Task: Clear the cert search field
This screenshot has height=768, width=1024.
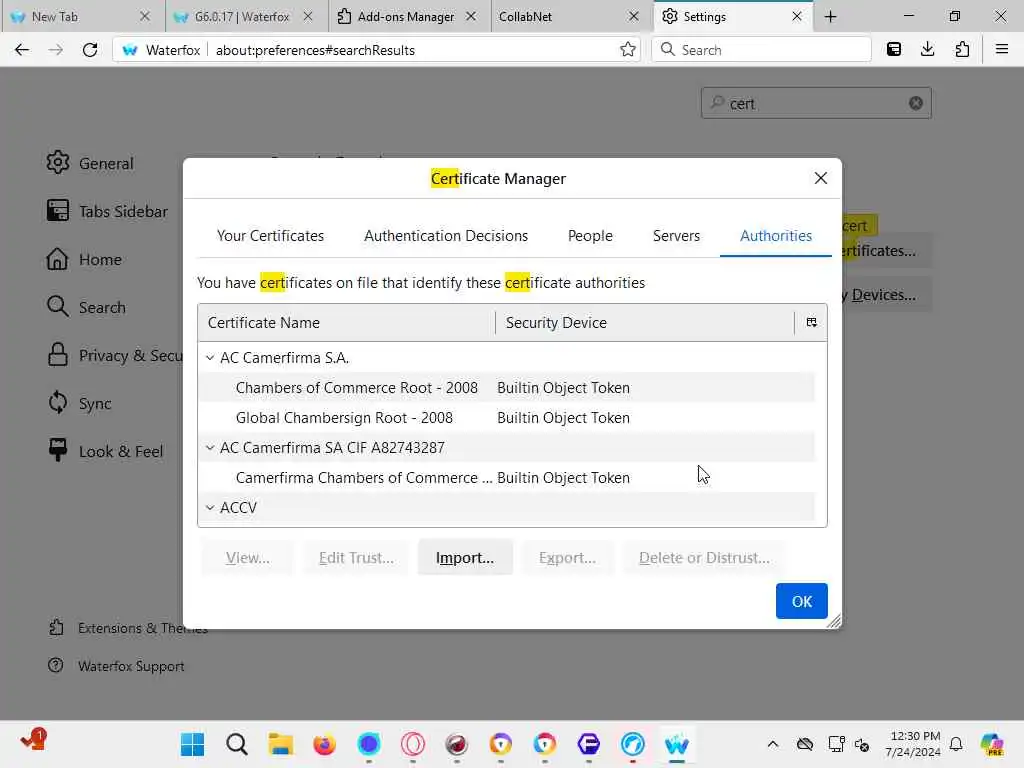Action: coord(916,103)
